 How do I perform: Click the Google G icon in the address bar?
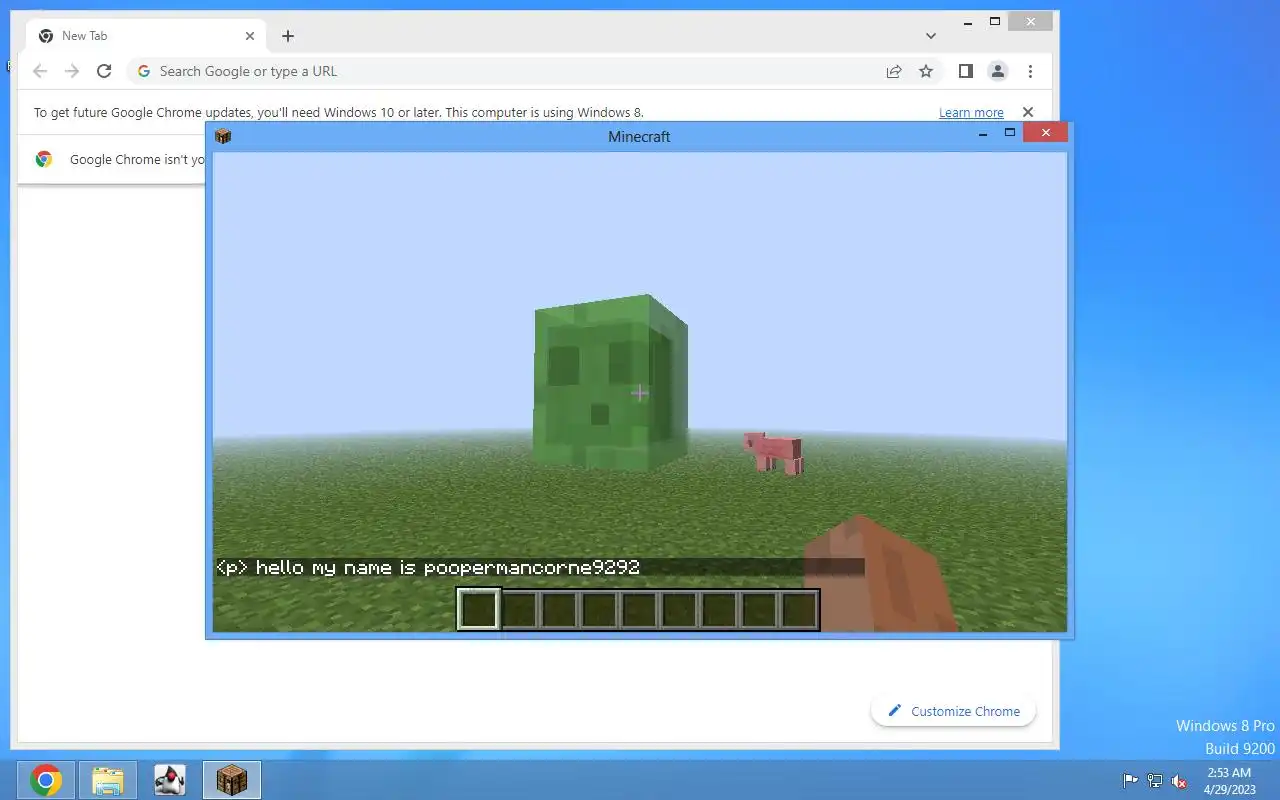144,71
